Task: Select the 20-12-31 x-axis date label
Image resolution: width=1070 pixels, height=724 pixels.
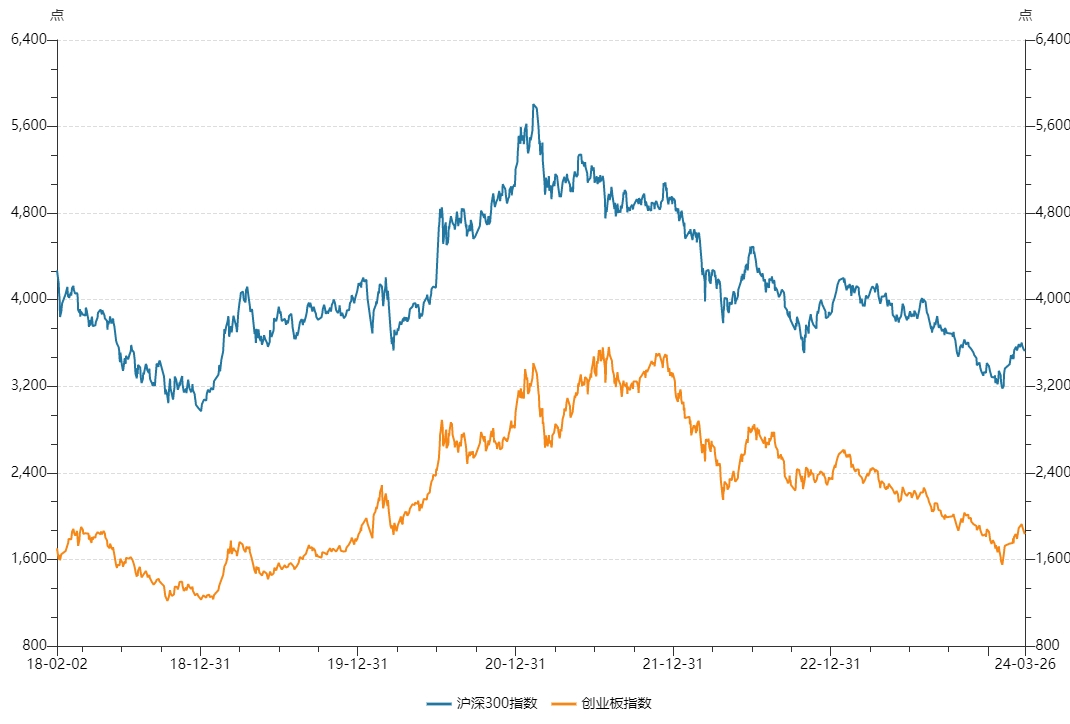Action: pyautogui.click(x=515, y=664)
